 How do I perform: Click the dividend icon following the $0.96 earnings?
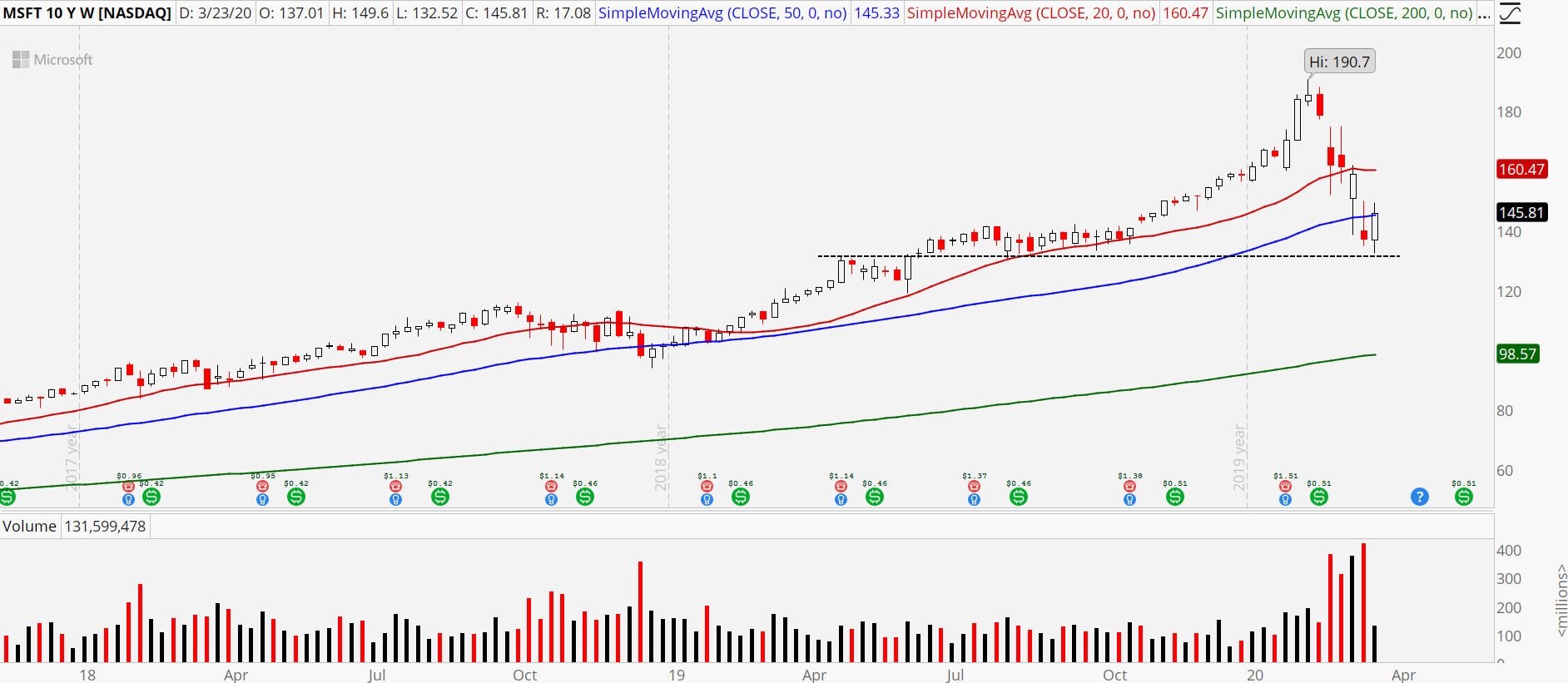[x=151, y=497]
